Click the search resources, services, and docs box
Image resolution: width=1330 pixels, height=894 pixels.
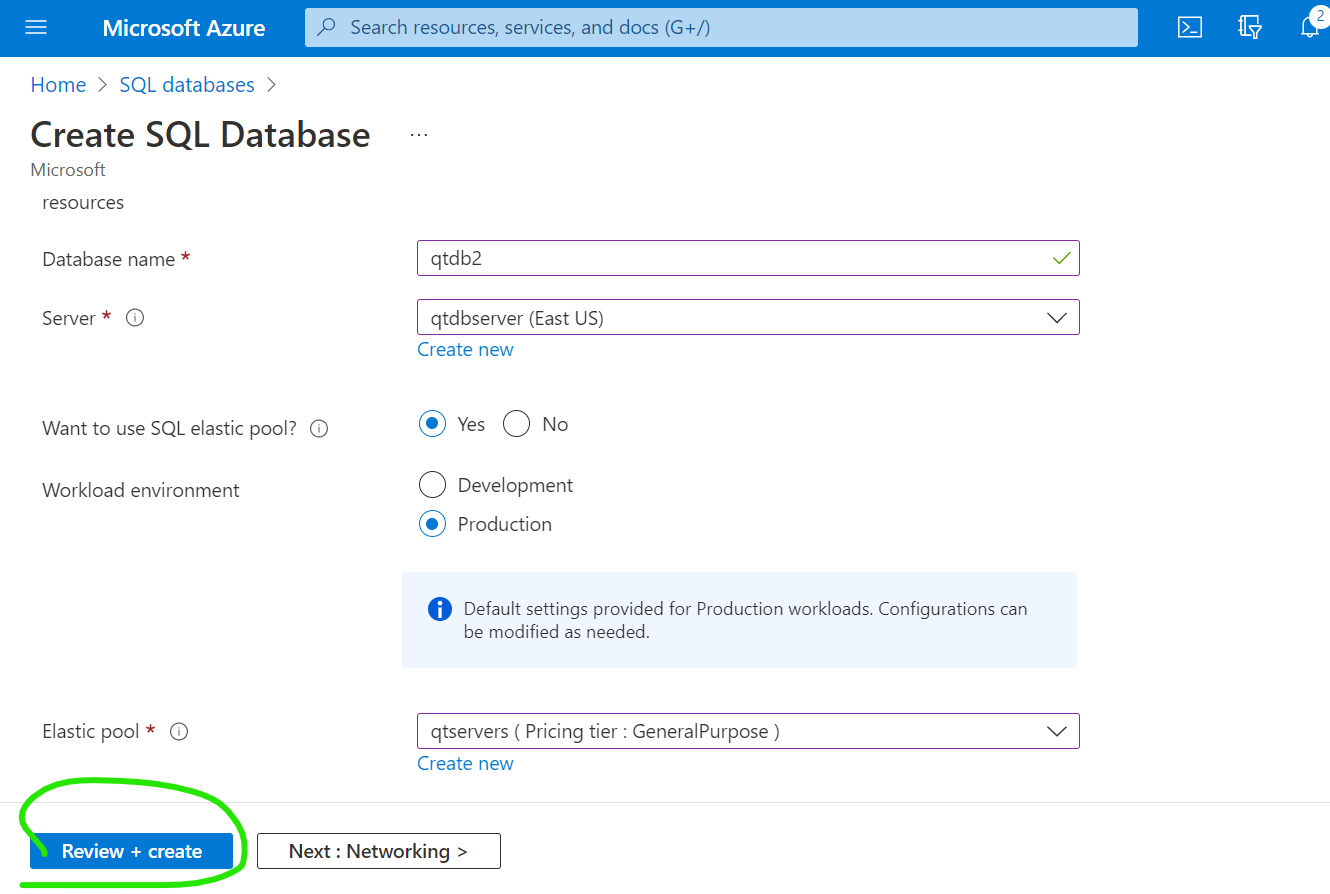point(721,27)
